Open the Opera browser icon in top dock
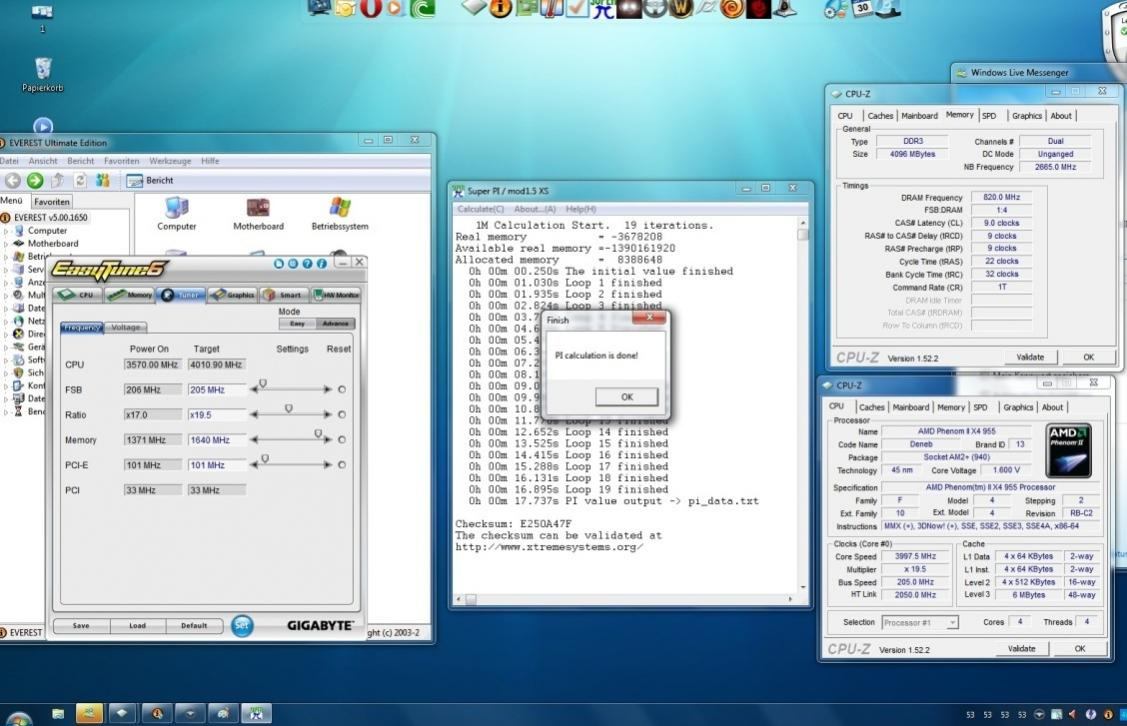Image resolution: width=1127 pixels, height=726 pixels. [x=370, y=7]
